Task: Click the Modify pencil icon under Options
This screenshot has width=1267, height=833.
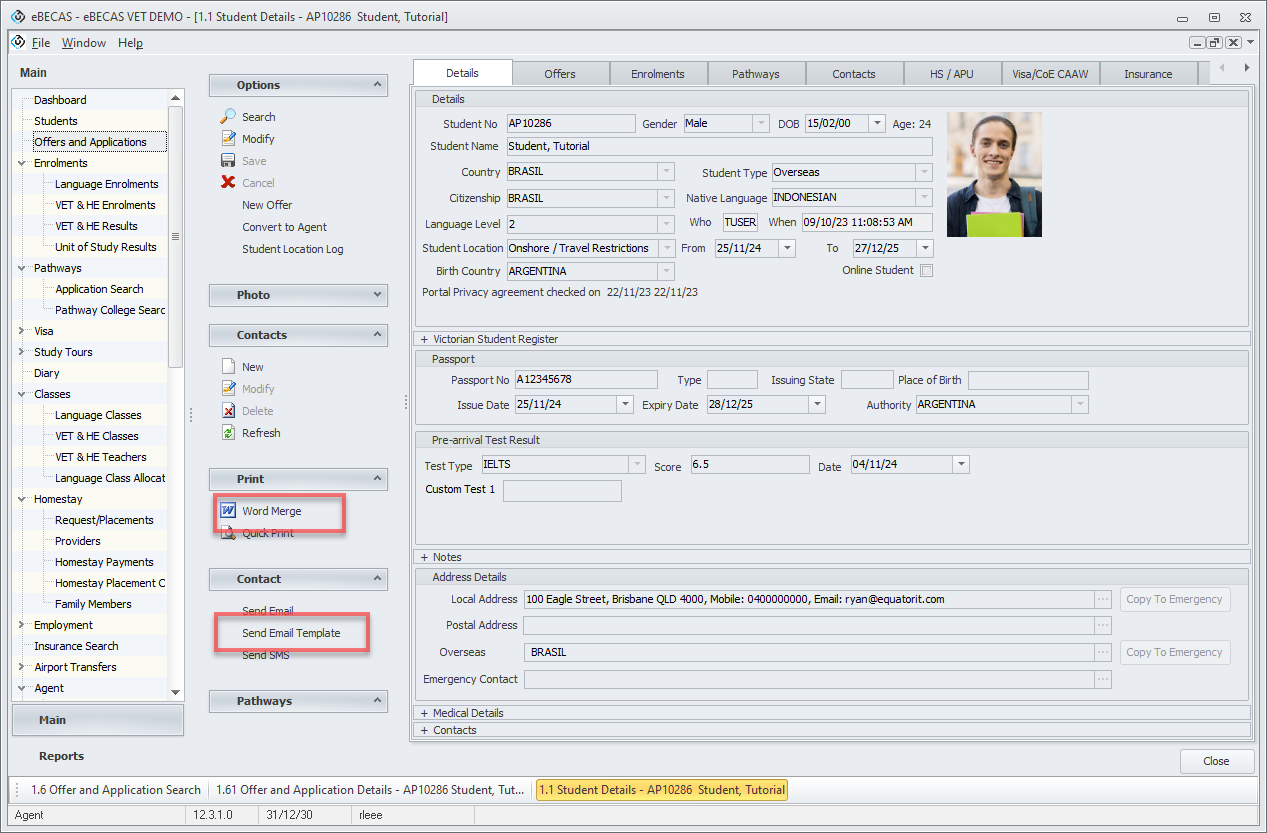Action: pyautogui.click(x=228, y=139)
